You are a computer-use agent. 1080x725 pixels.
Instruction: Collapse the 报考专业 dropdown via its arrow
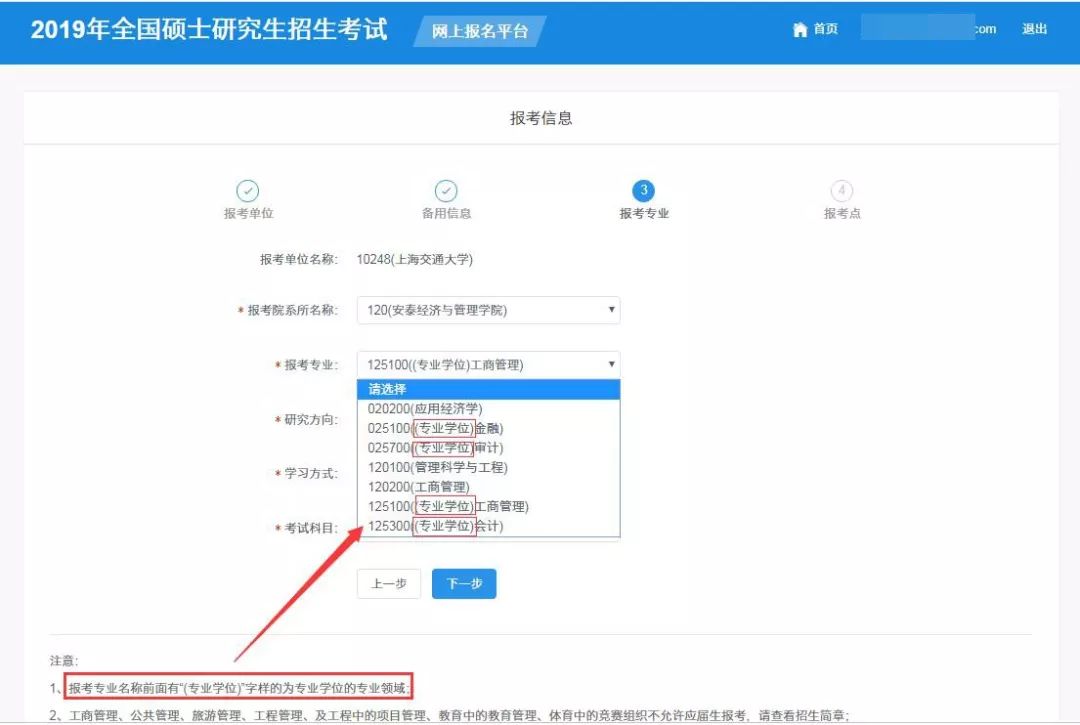tap(611, 365)
